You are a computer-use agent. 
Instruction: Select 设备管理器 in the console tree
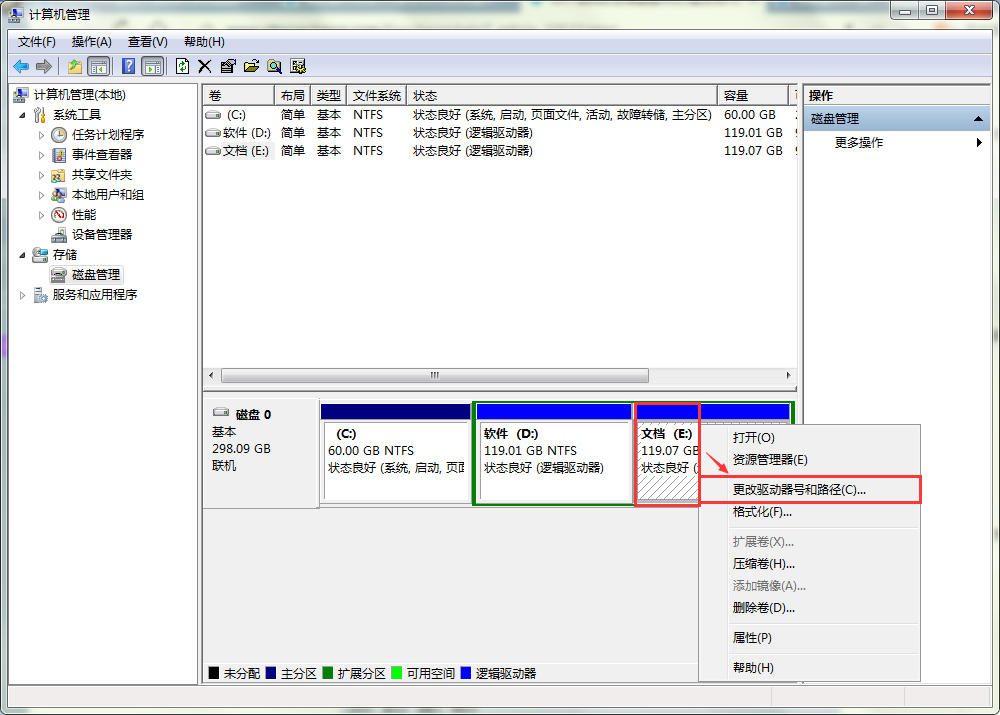tap(101, 235)
